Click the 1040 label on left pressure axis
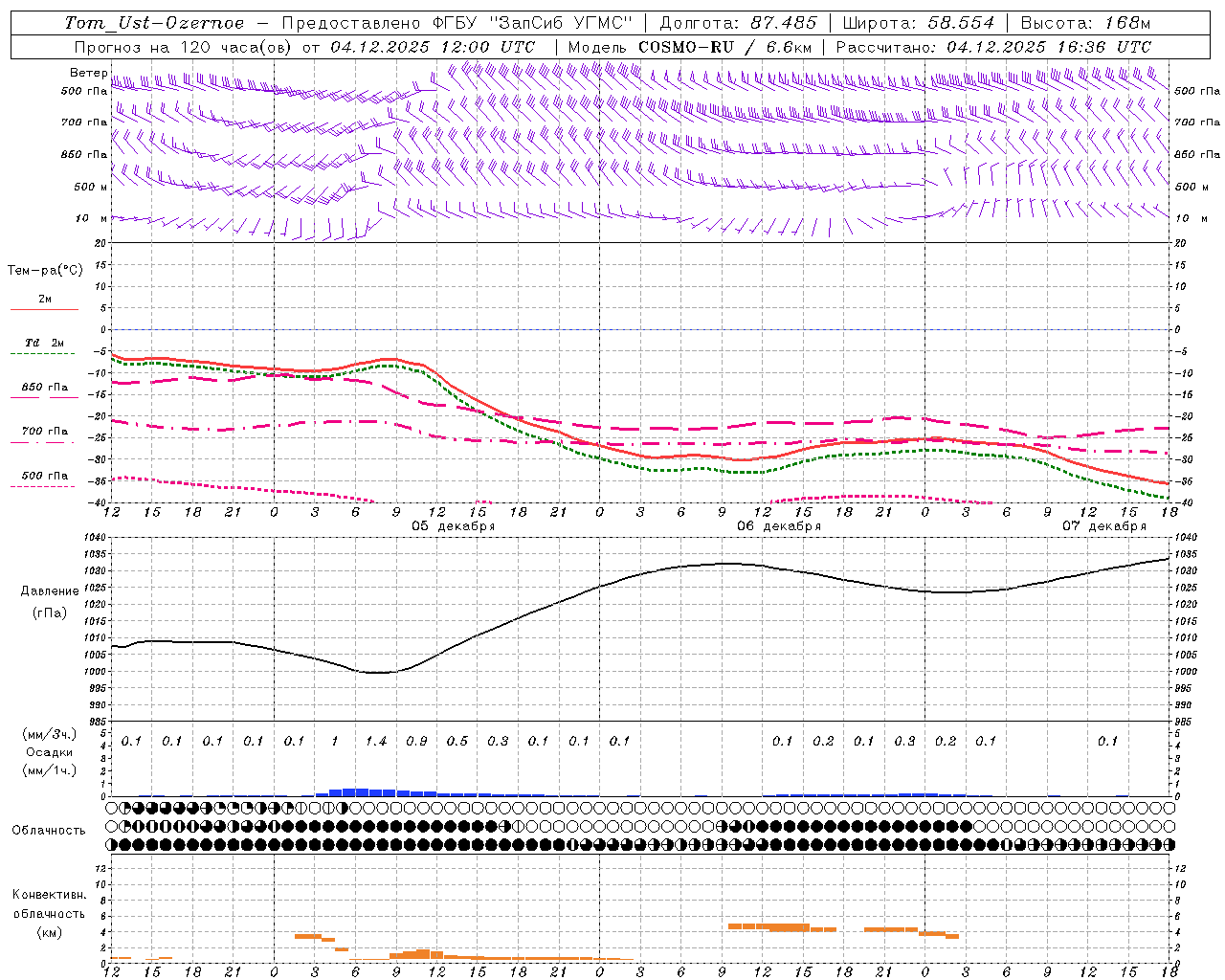This screenshot has width=1225, height=980. coord(95,538)
